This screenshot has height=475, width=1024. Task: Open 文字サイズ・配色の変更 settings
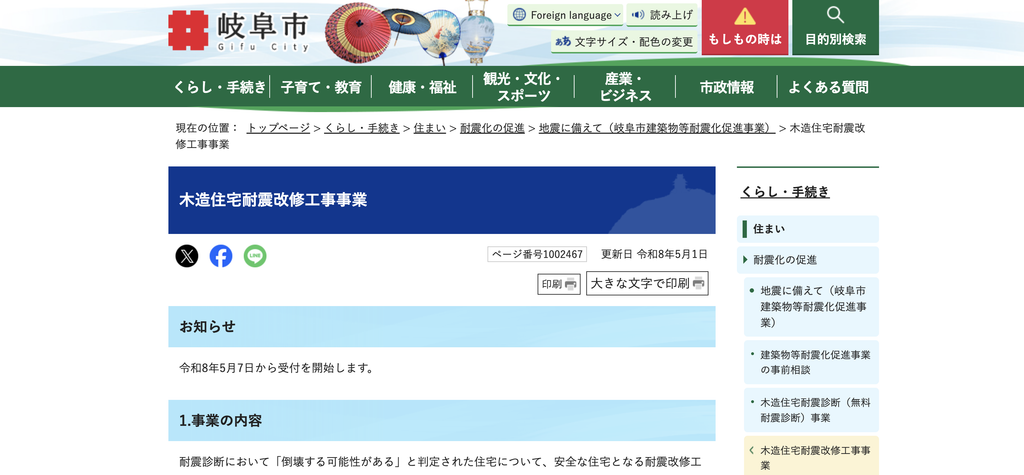pos(624,42)
